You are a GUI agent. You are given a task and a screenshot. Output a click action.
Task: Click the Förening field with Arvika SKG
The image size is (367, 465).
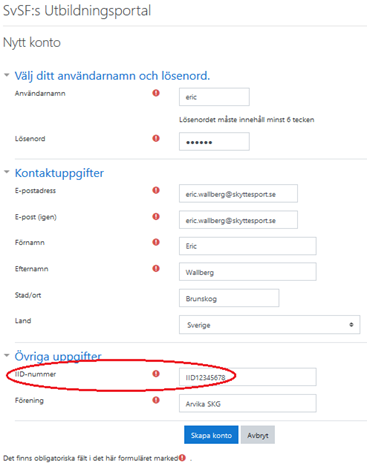click(248, 403)
